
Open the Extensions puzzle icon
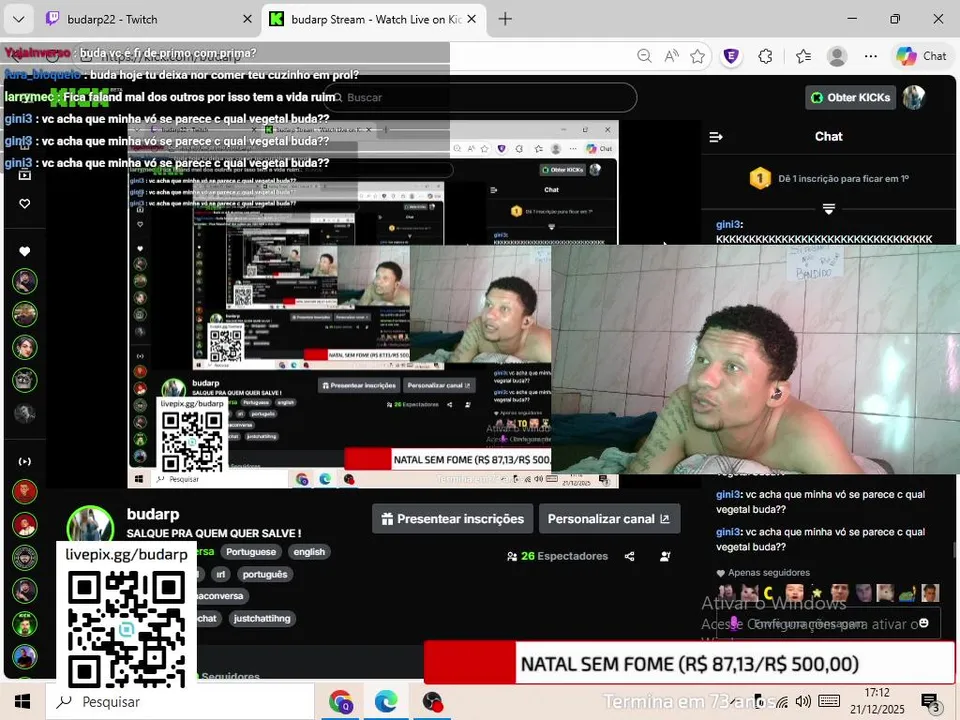coord(765,56)
